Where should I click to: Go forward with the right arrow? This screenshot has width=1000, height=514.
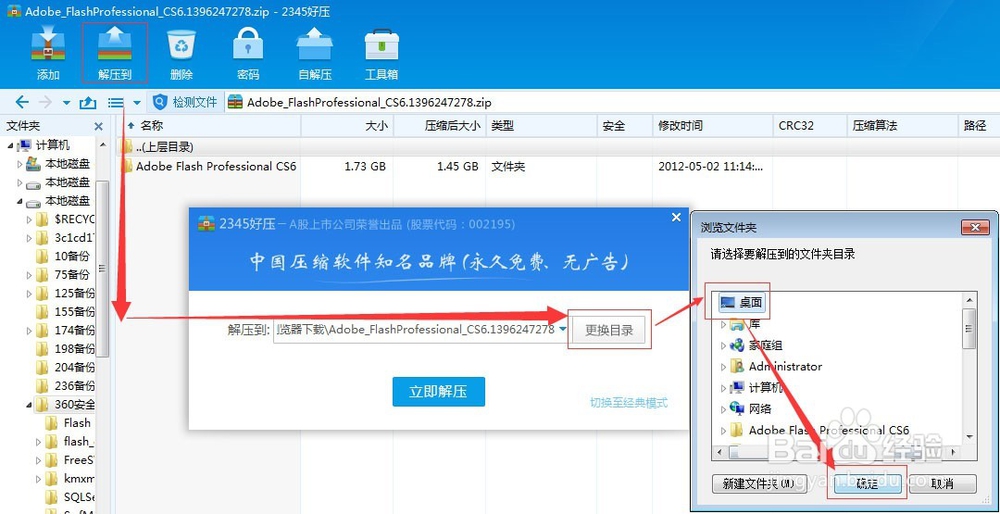[45, 102]
